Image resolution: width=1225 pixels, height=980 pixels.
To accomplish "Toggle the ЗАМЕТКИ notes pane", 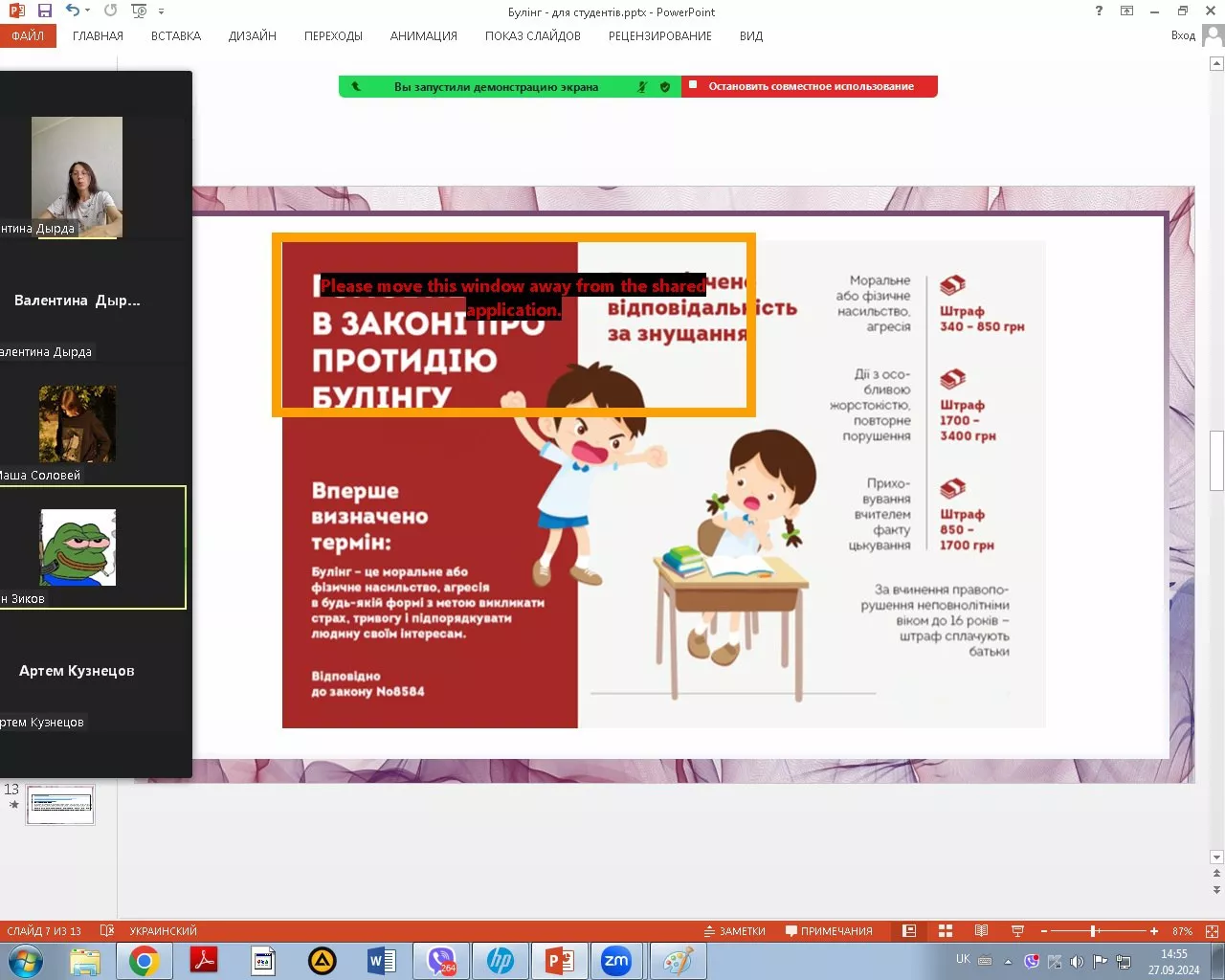I will coord(735,931).
